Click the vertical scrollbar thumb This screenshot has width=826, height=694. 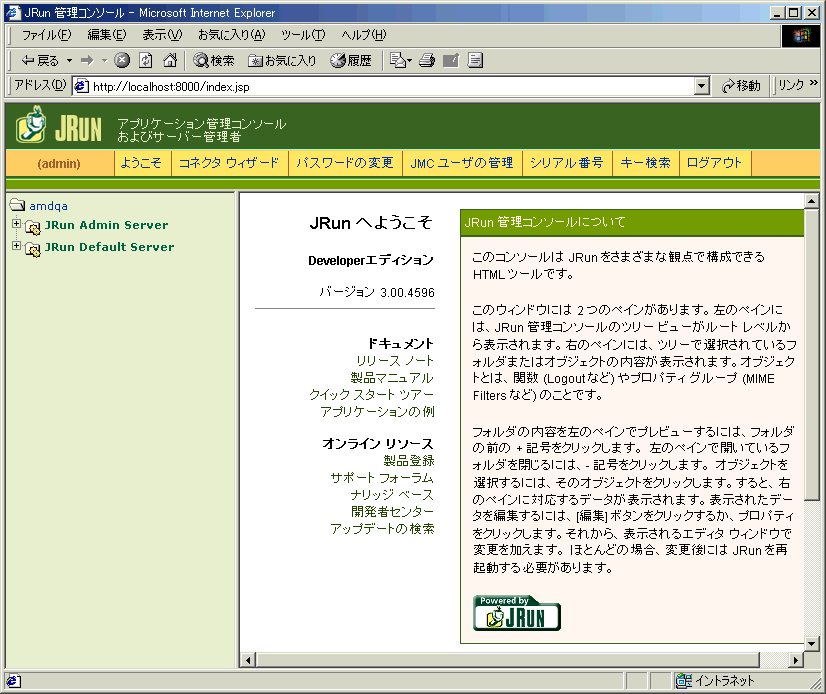pos(811,354)
